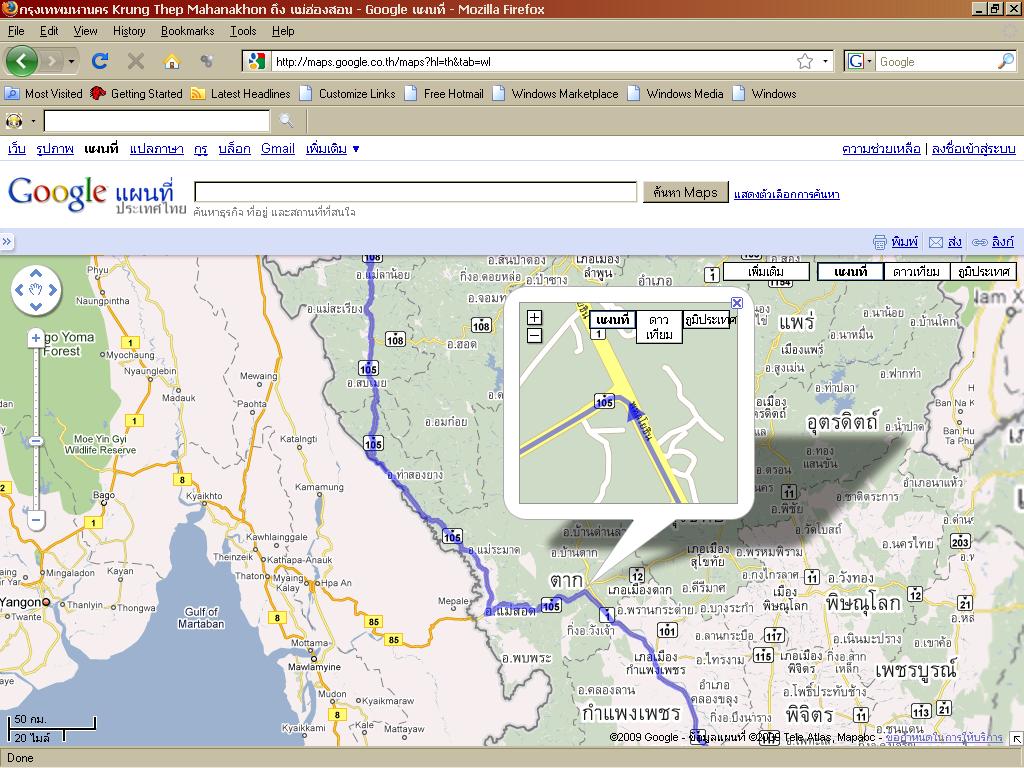The image size is (1024, 768).
Task: Open Getting Started bookmark
Action: point(136,93)
